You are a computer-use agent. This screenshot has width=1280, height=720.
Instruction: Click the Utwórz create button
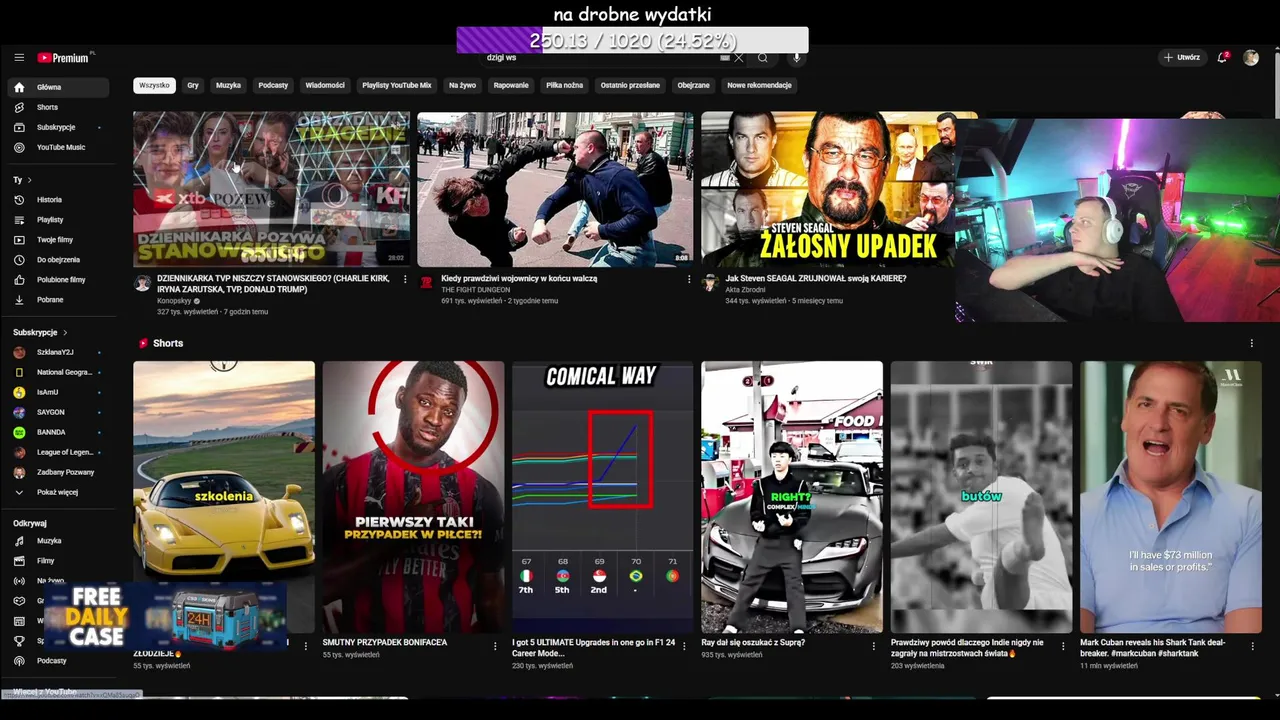tap(1181, 58)
